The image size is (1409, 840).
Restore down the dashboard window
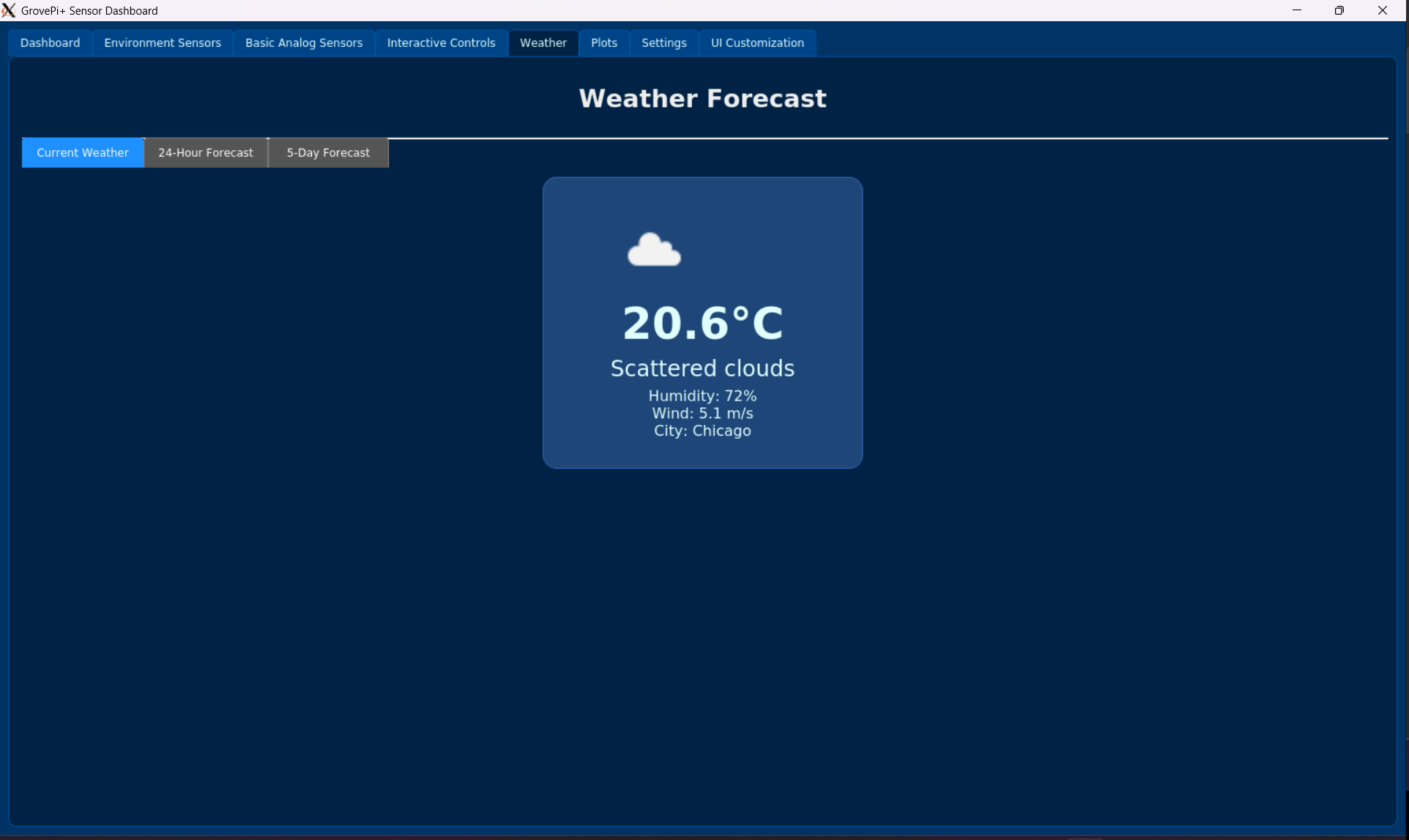click(1339, 10)
